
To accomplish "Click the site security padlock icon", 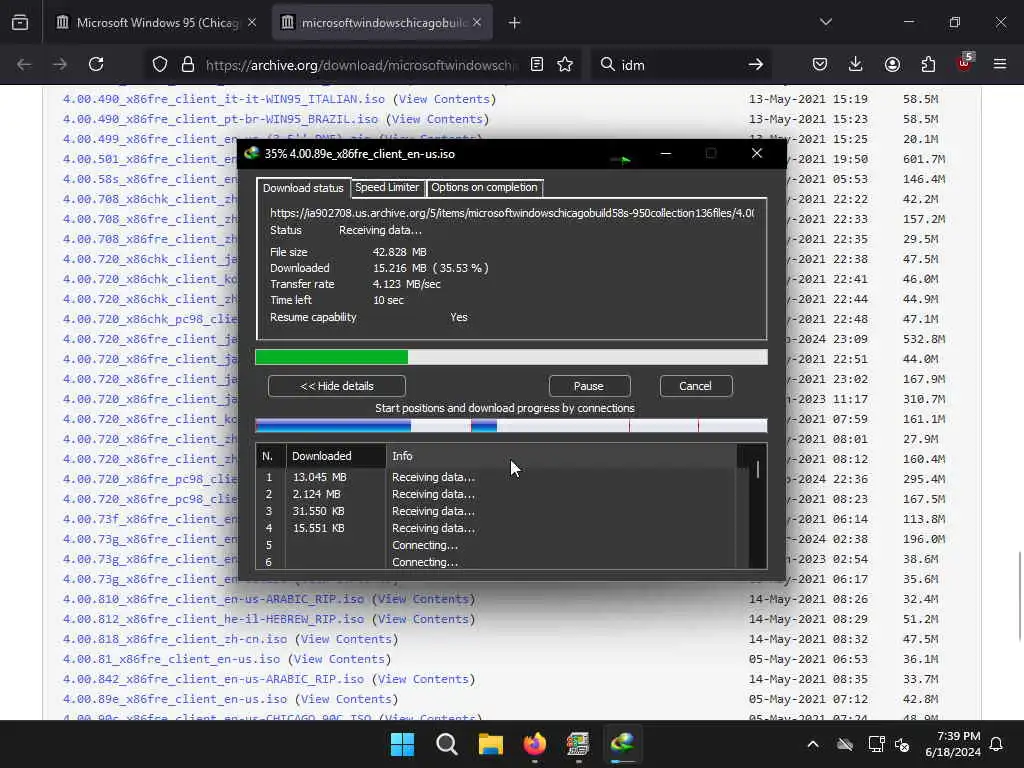I will (188, 64).
